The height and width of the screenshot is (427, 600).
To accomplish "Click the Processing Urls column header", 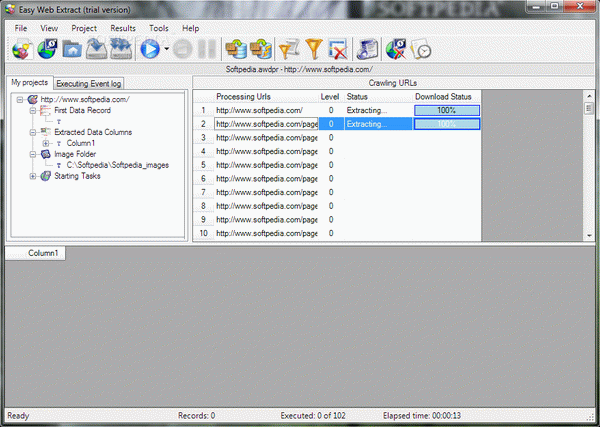I will point(266,96).
